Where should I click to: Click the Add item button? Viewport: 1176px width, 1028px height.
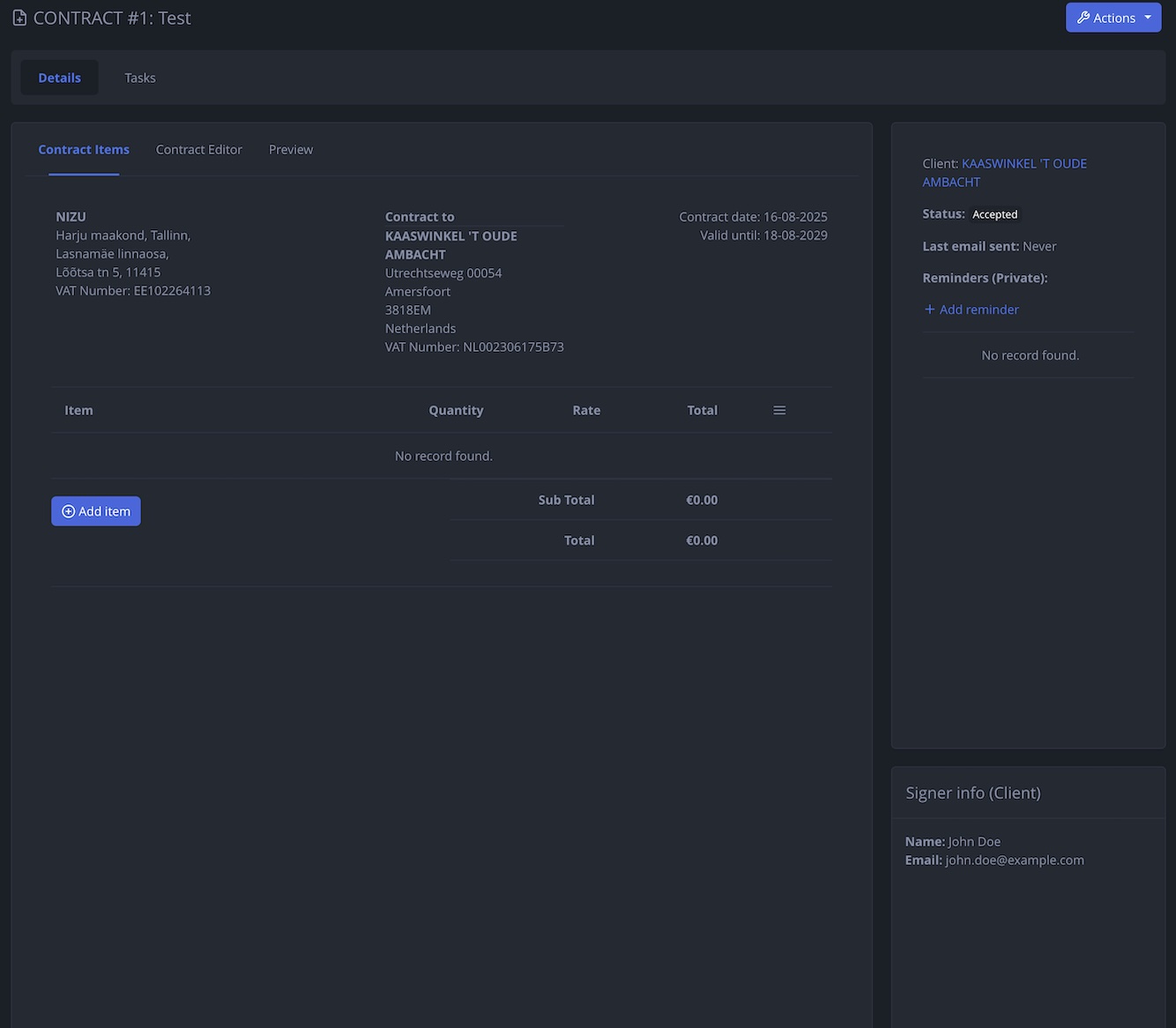click(x=95, y=510)
